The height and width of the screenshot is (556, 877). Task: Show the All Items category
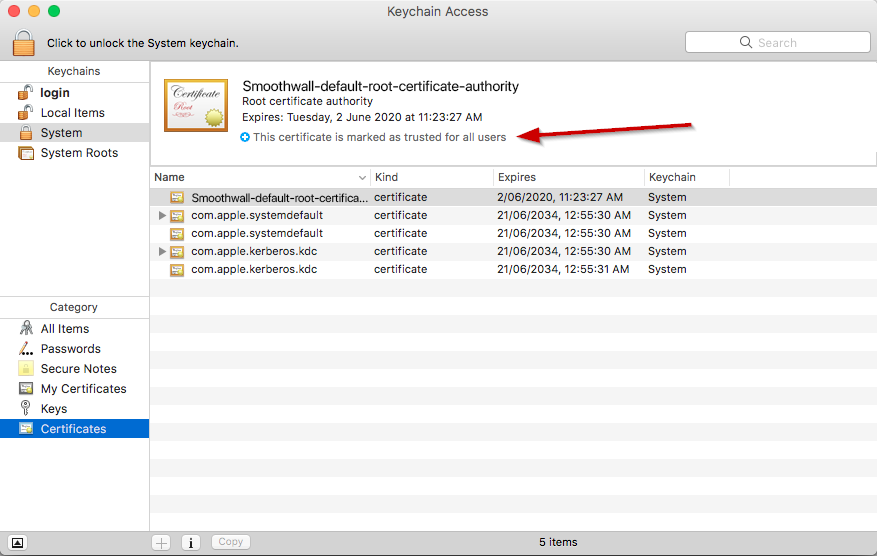coord(64,329)
